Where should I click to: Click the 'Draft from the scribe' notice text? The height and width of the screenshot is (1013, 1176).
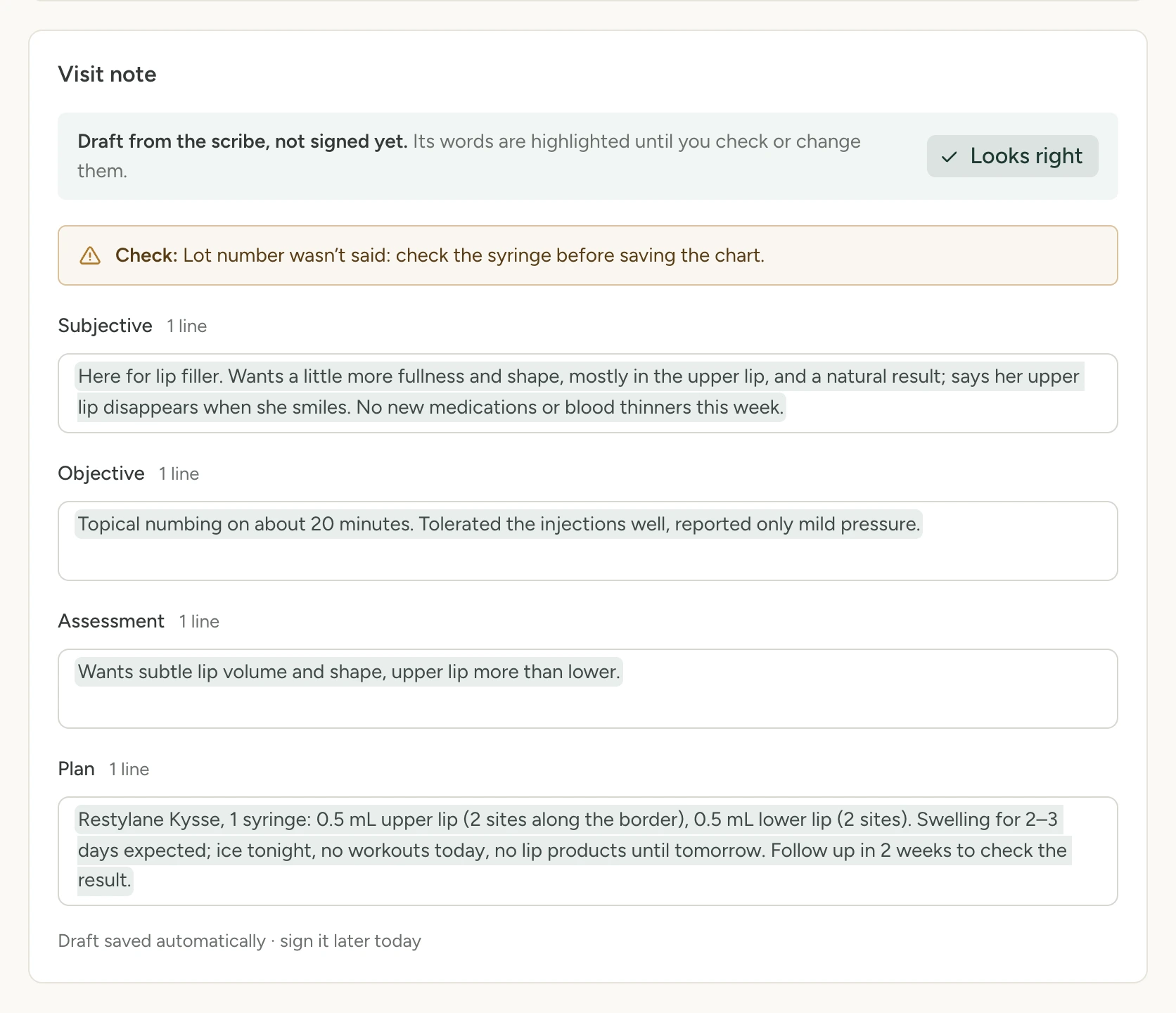click(x=469, y=156)
